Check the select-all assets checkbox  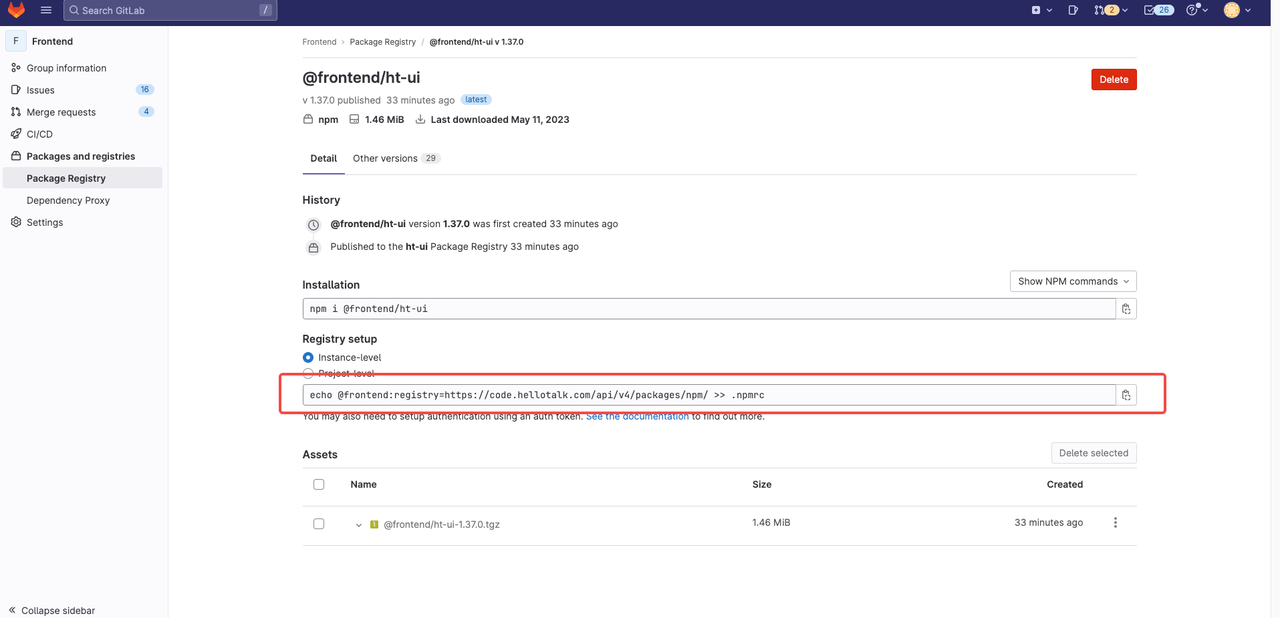(319, 484)
